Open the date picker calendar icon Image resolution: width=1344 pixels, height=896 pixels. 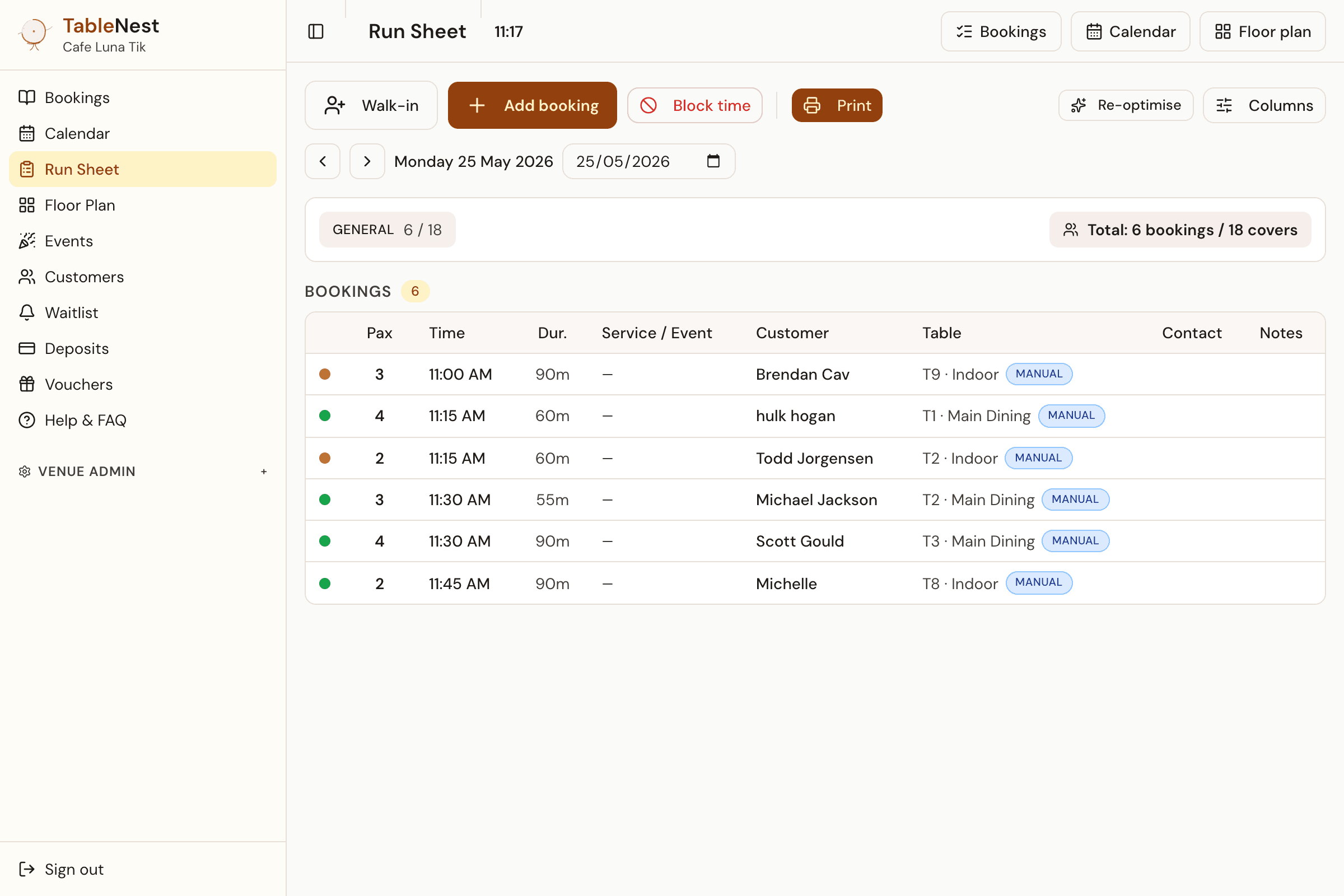coord(713,161)
